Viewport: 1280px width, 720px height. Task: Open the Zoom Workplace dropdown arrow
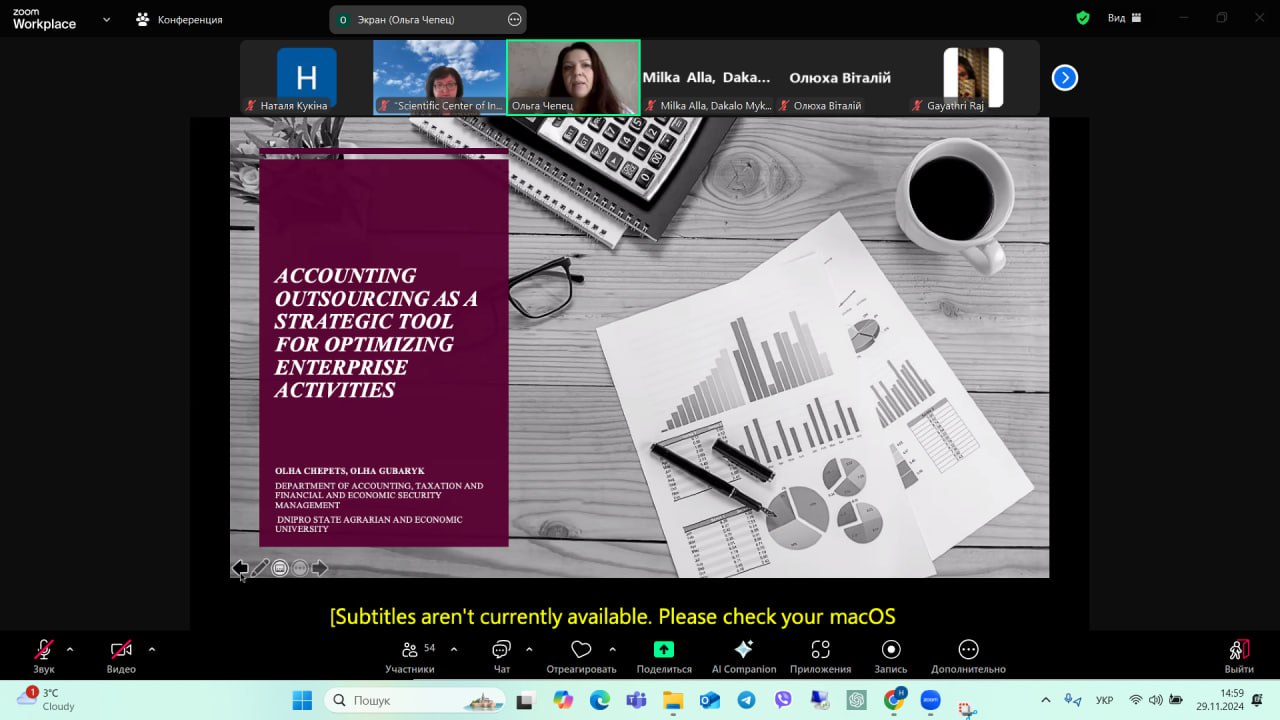click(107, 19)
